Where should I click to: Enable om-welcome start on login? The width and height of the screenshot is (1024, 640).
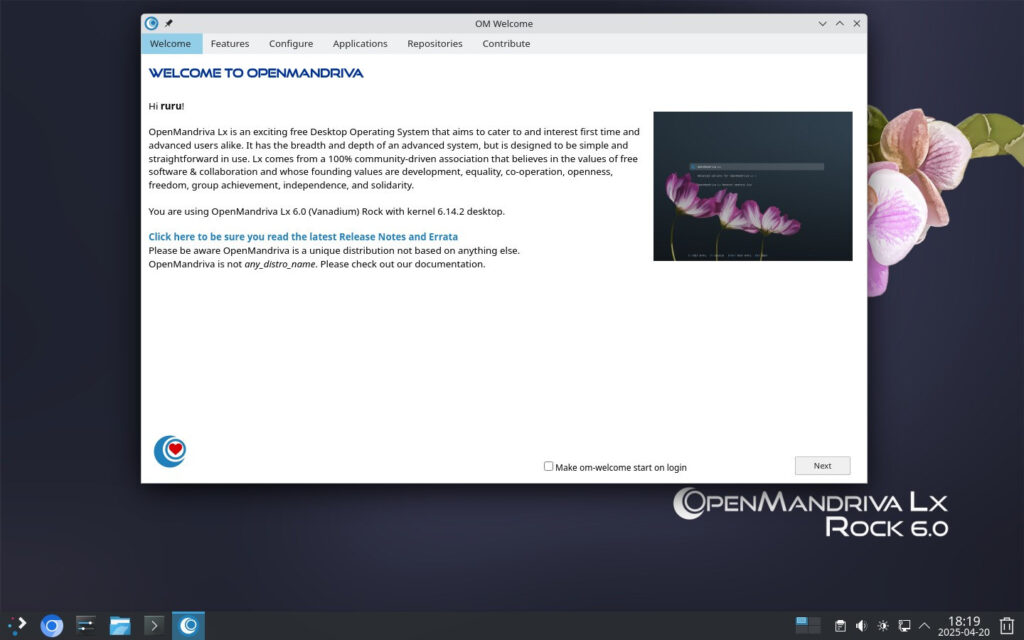[548, 466]
